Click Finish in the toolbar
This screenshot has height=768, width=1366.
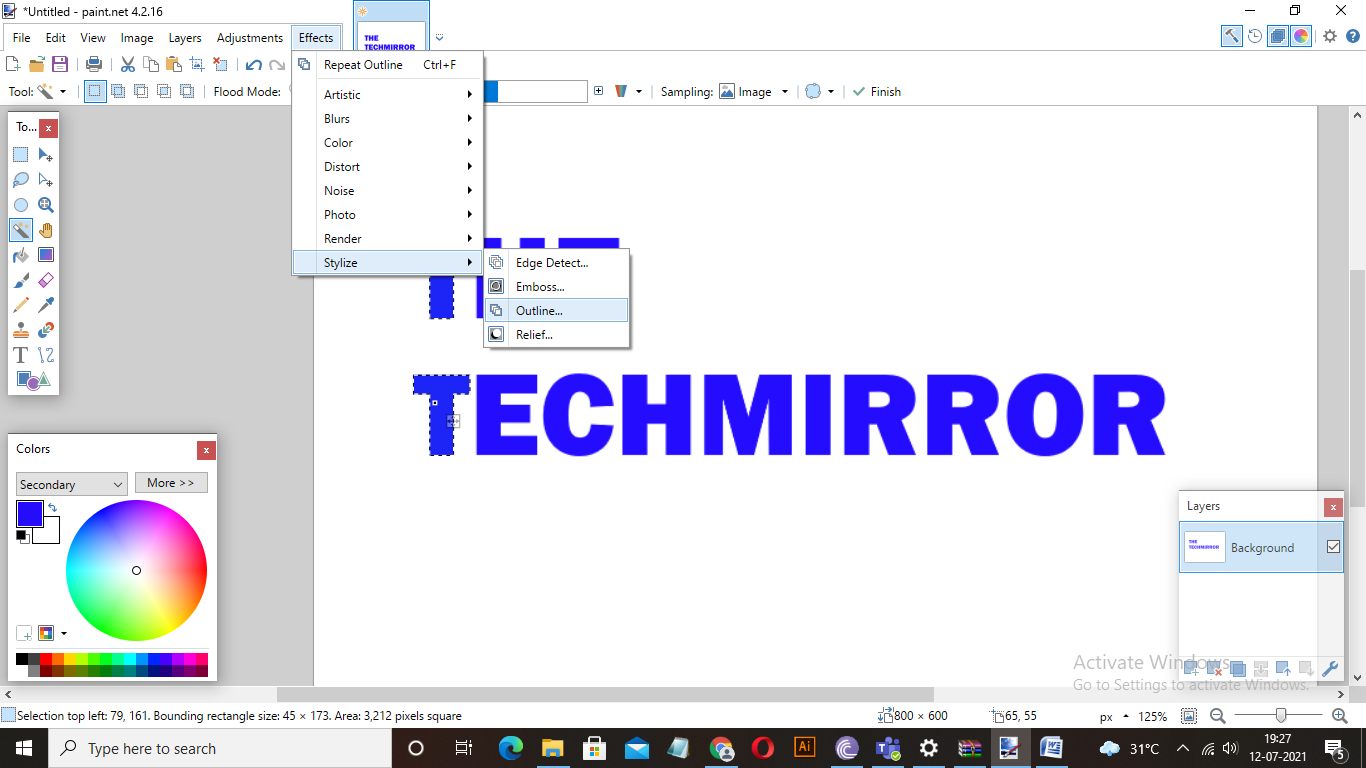coord(877,91)
